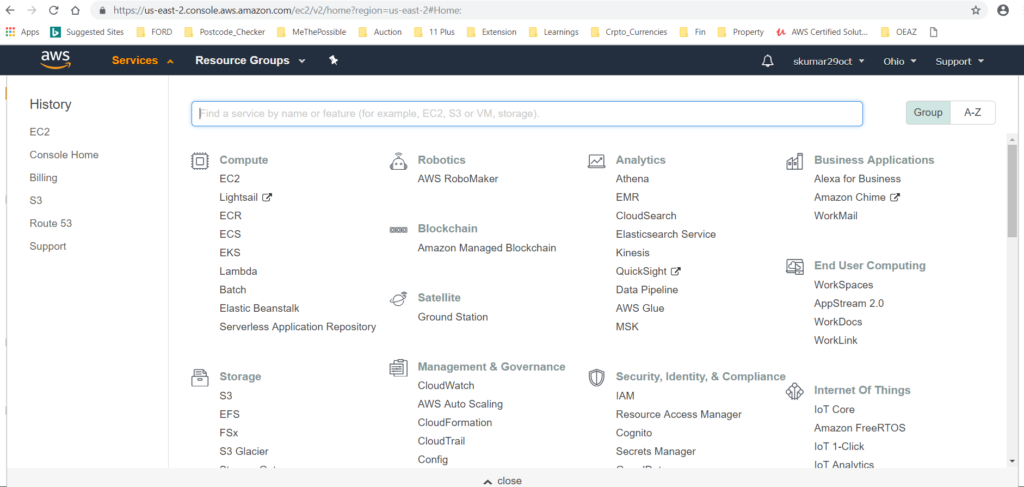Click the Management & Governance icon

click(398, 368)
